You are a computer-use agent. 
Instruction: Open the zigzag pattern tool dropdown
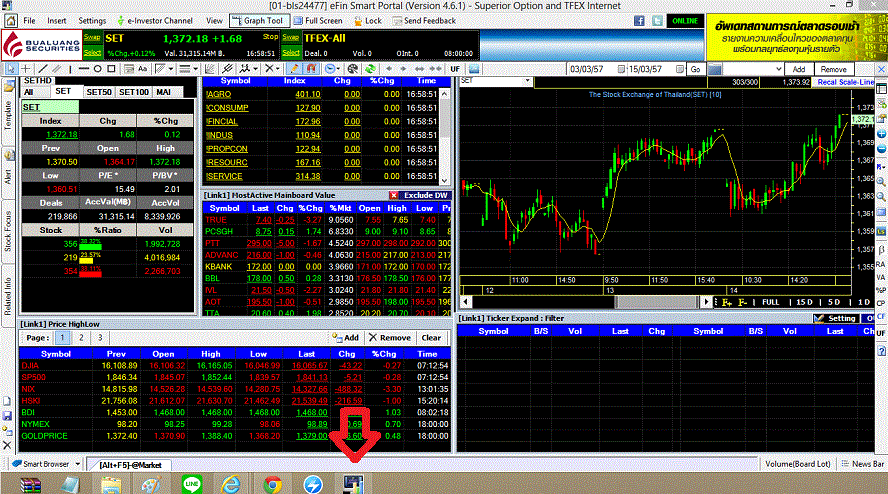(255, 69)
